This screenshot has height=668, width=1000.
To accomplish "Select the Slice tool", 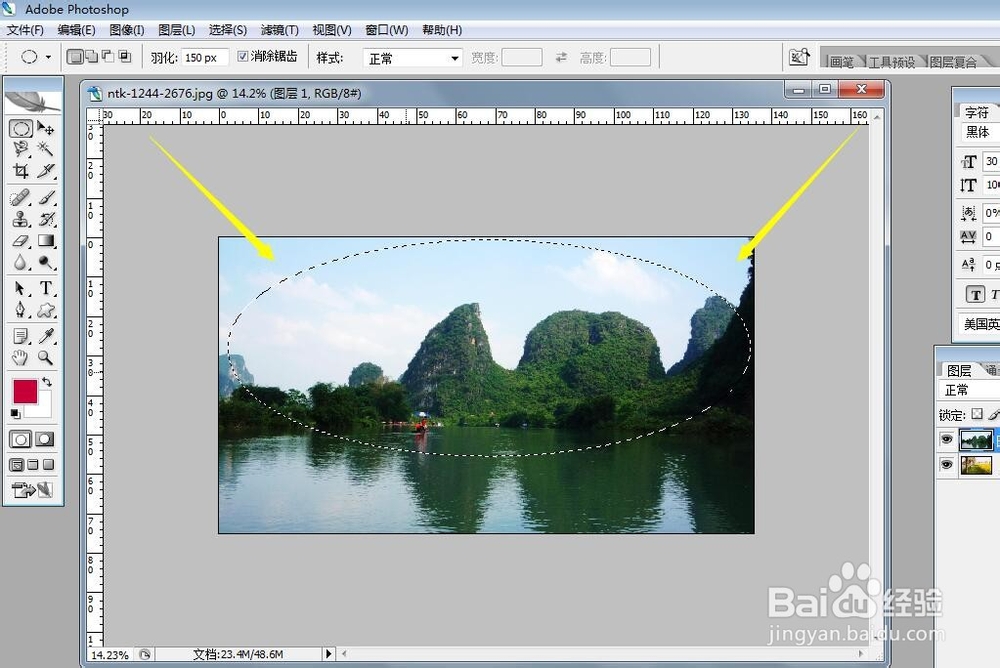I will coord(45,170).
